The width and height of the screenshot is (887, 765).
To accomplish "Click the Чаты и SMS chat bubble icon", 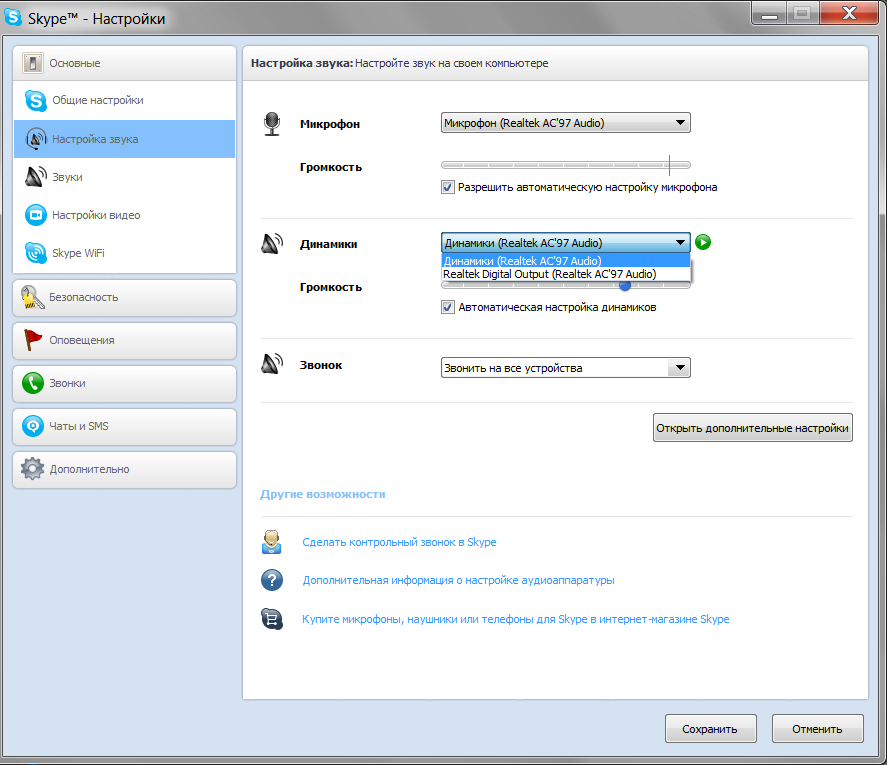I will coord(33,426).
